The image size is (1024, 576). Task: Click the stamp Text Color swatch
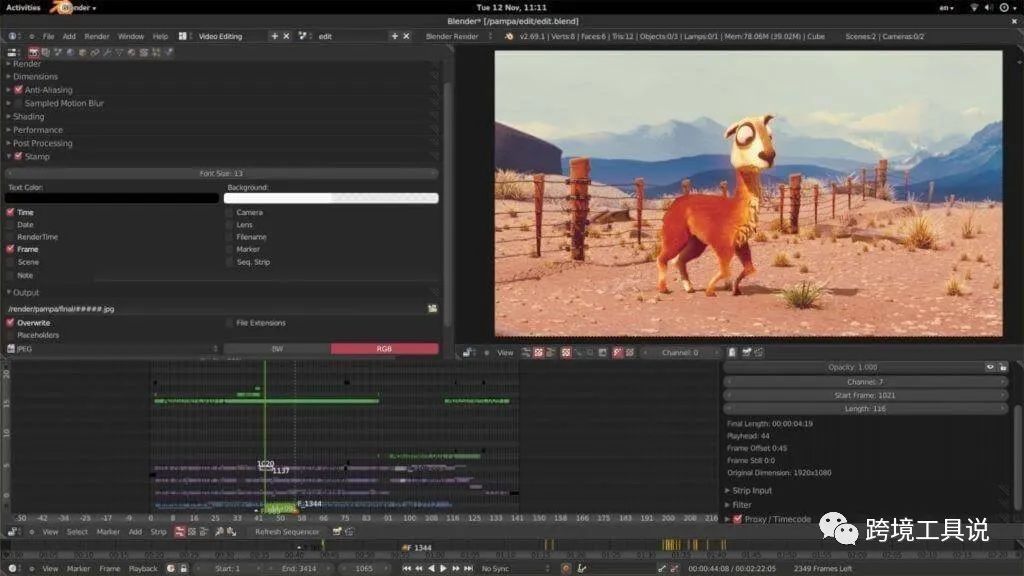click(x=112, y=198)
